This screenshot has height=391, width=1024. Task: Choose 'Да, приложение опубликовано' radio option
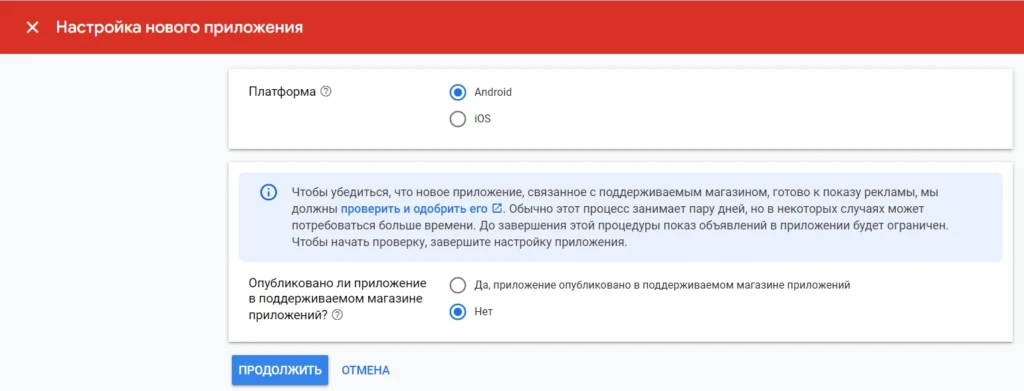458,285
